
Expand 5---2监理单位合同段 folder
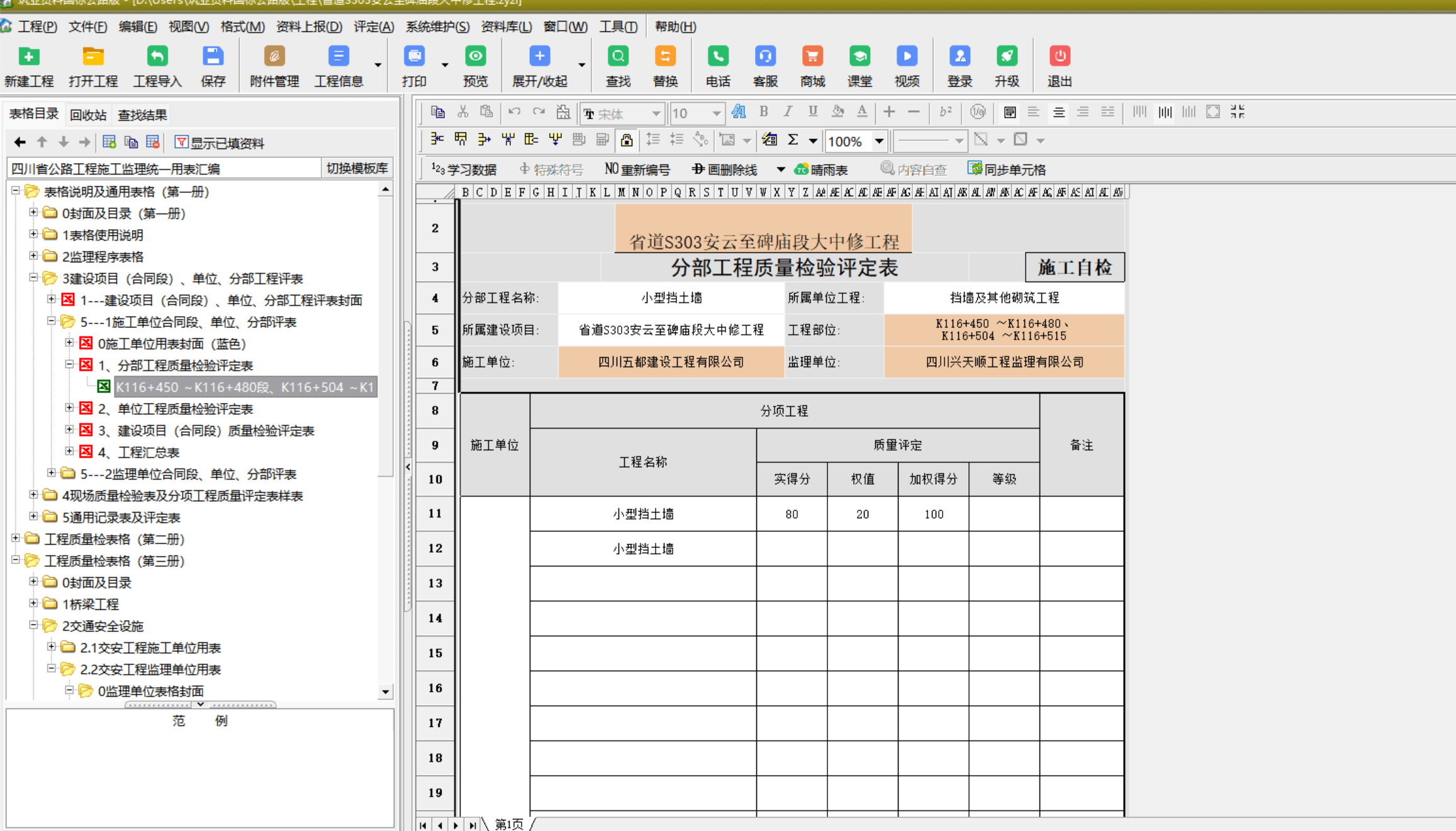tap(52, 473)
